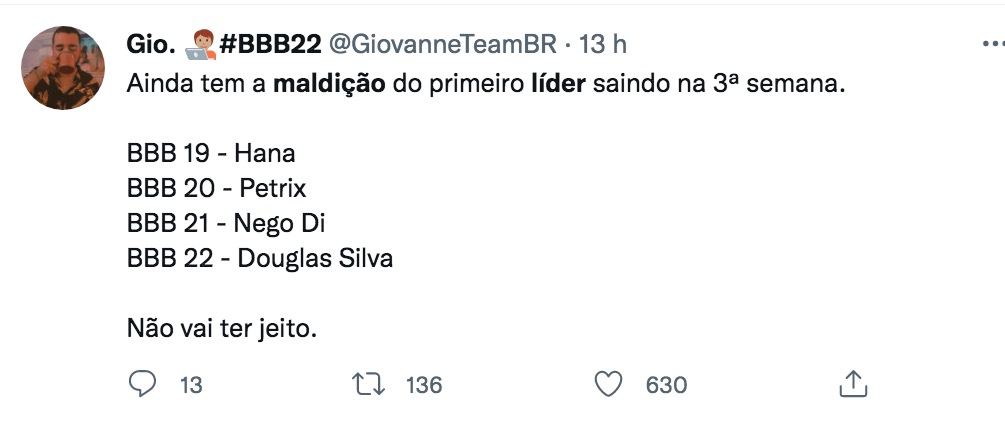Image resolution: width=1005 pixels, height=423 pixels.
Task: Click the sentence Não vai ter jeito.
Action: pyautogui.click(x=222, y=327)
